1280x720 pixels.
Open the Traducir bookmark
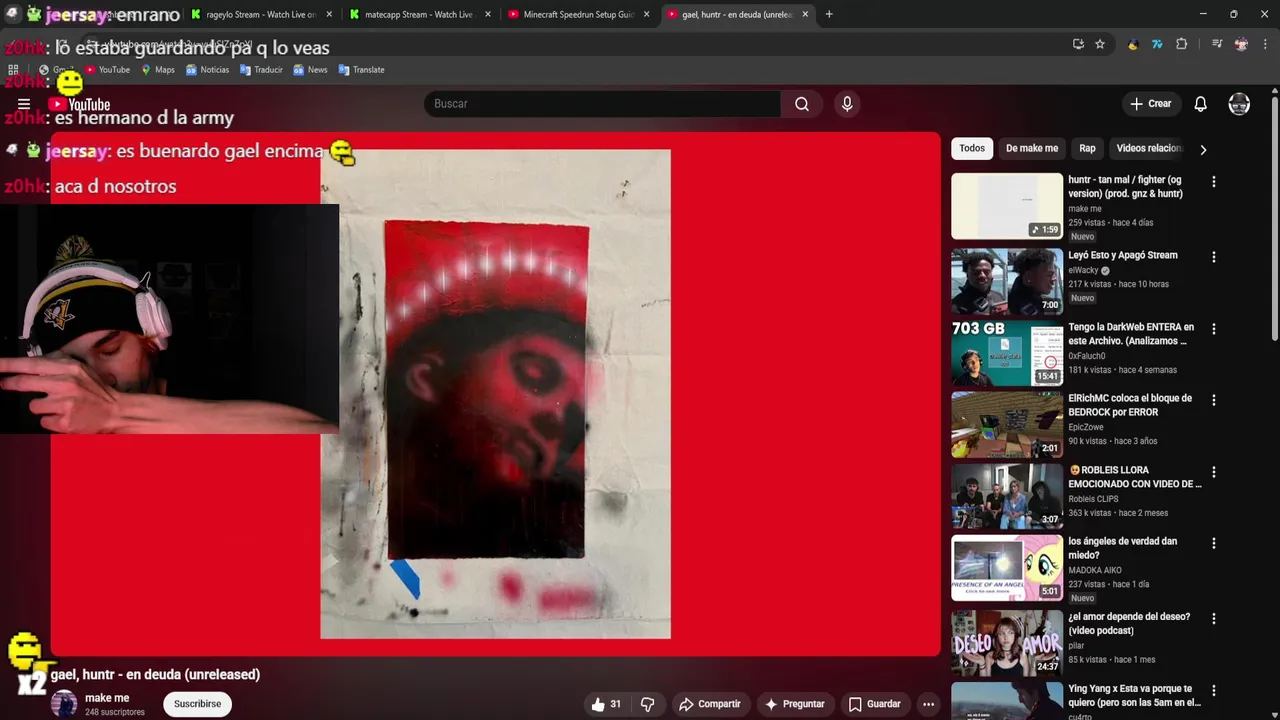(261, 70)
